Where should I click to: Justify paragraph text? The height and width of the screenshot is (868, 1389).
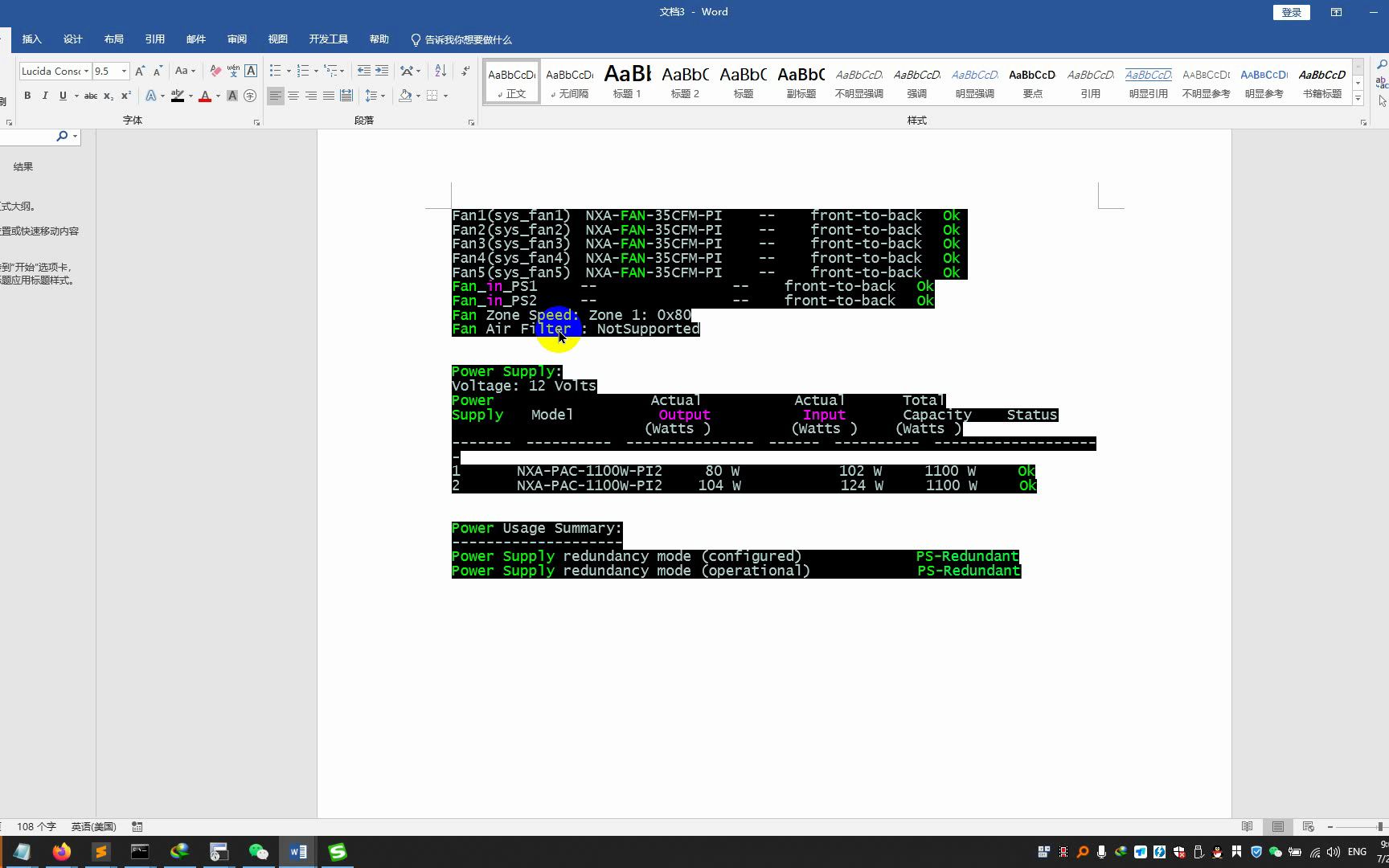click(329, 96)
